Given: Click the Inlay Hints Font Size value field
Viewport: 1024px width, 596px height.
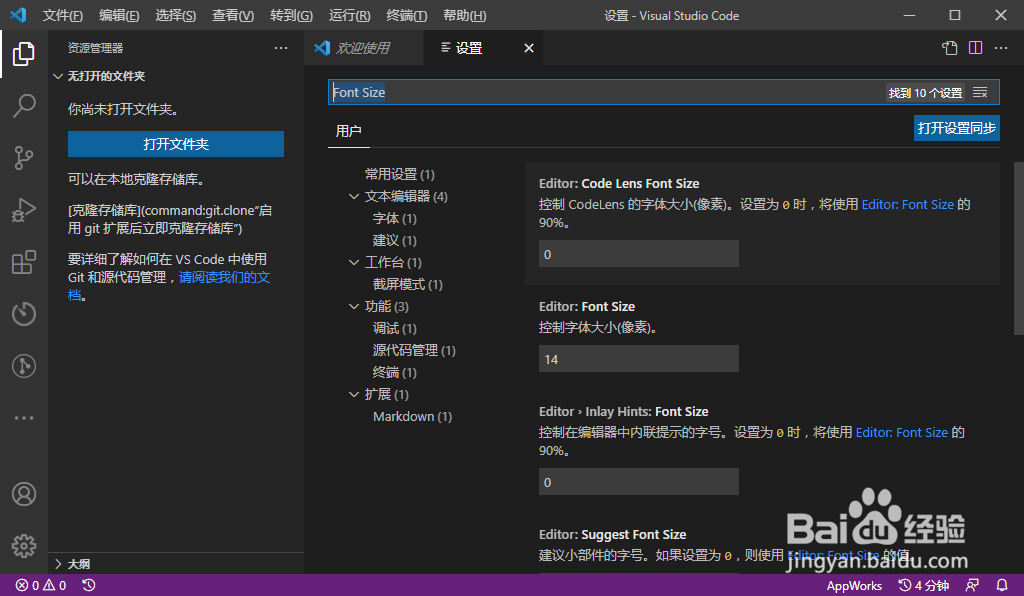Looking at the screenshot, I should pyautogui.click(x=639, y=482).
